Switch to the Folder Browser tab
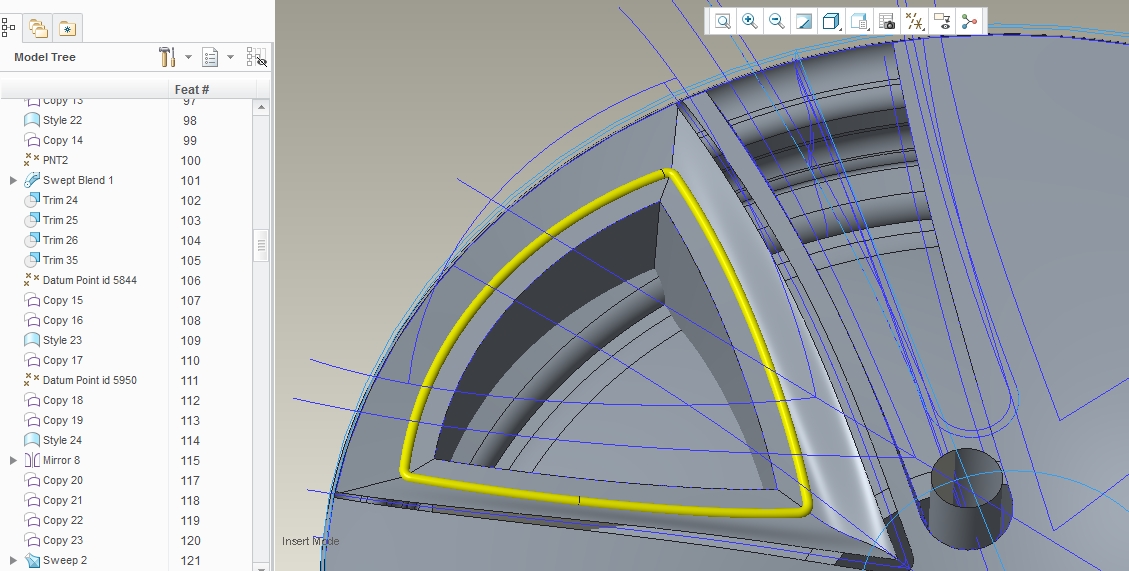 (x=37, y=28)
